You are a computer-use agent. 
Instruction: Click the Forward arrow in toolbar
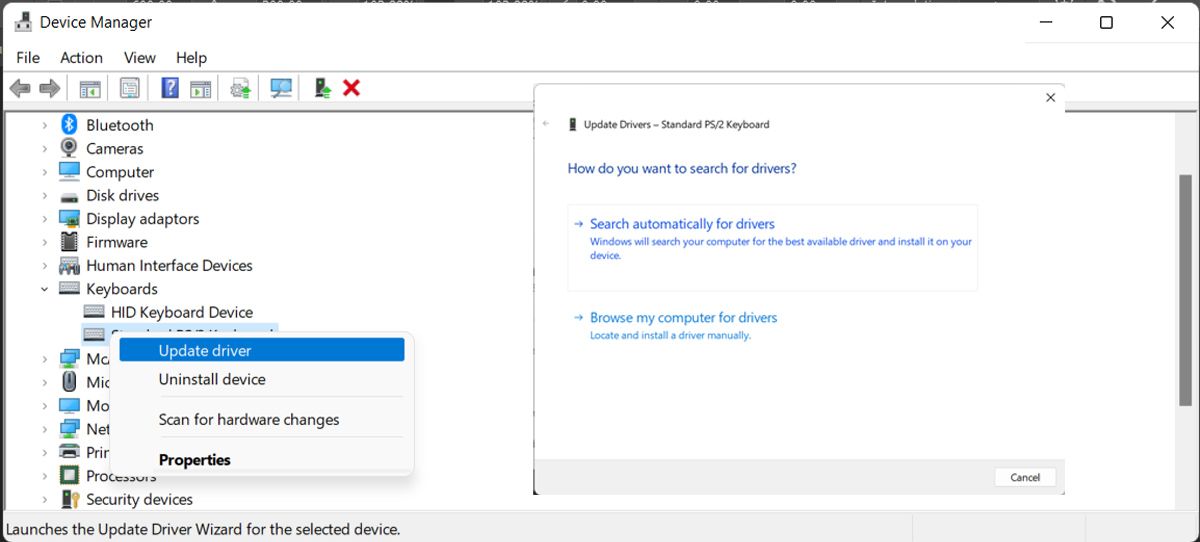coord(49,89)
